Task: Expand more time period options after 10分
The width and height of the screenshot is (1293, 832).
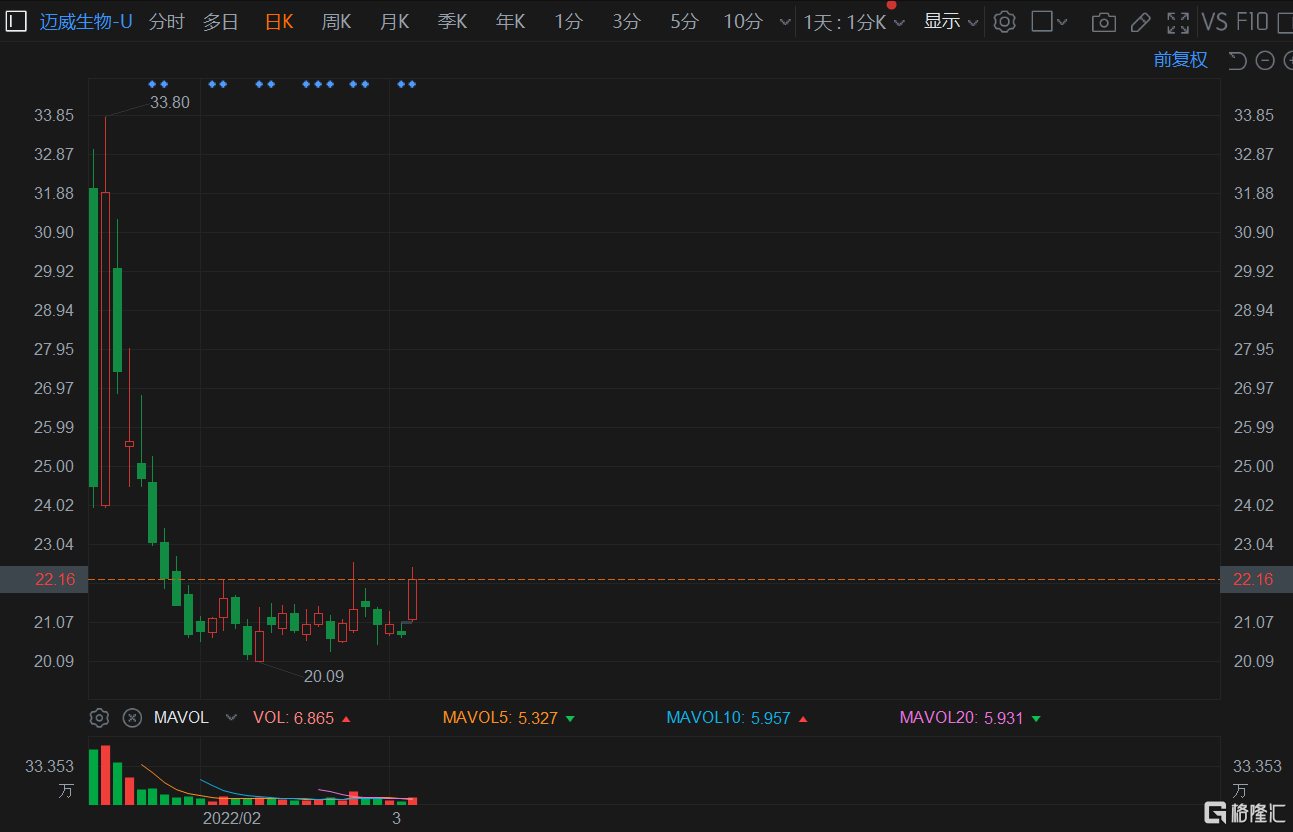Action: click(x=784, y=22)
